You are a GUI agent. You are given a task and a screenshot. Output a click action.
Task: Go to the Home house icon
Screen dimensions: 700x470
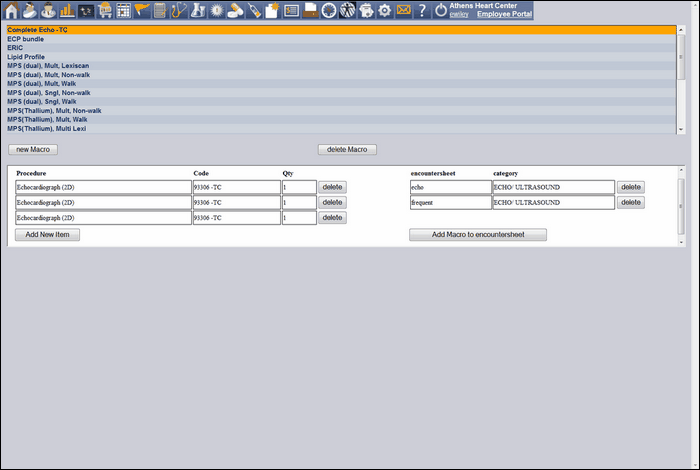(11, 10)
